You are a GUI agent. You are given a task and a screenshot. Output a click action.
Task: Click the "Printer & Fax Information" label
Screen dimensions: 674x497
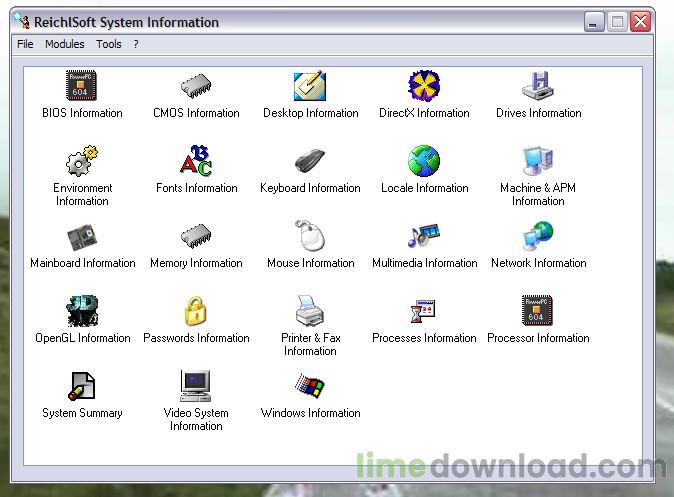(x=310, y=344)
